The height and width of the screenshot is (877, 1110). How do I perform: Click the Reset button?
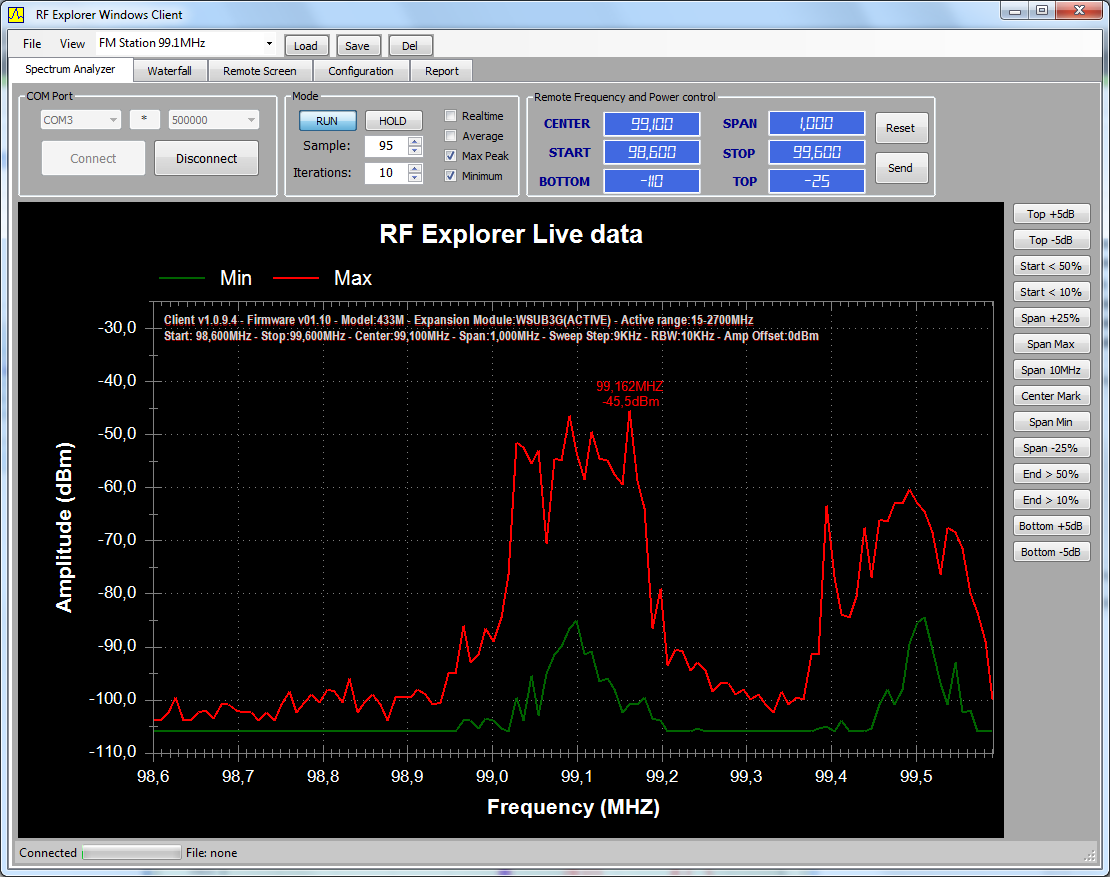pos(901,128)
